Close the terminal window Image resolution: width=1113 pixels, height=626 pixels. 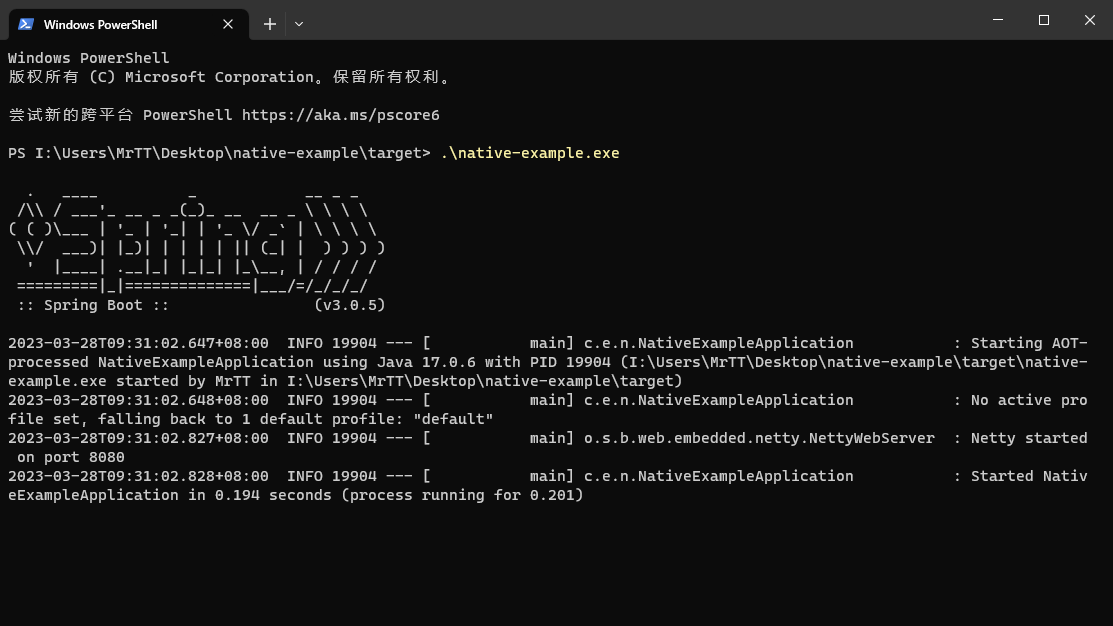point(1090,20)
